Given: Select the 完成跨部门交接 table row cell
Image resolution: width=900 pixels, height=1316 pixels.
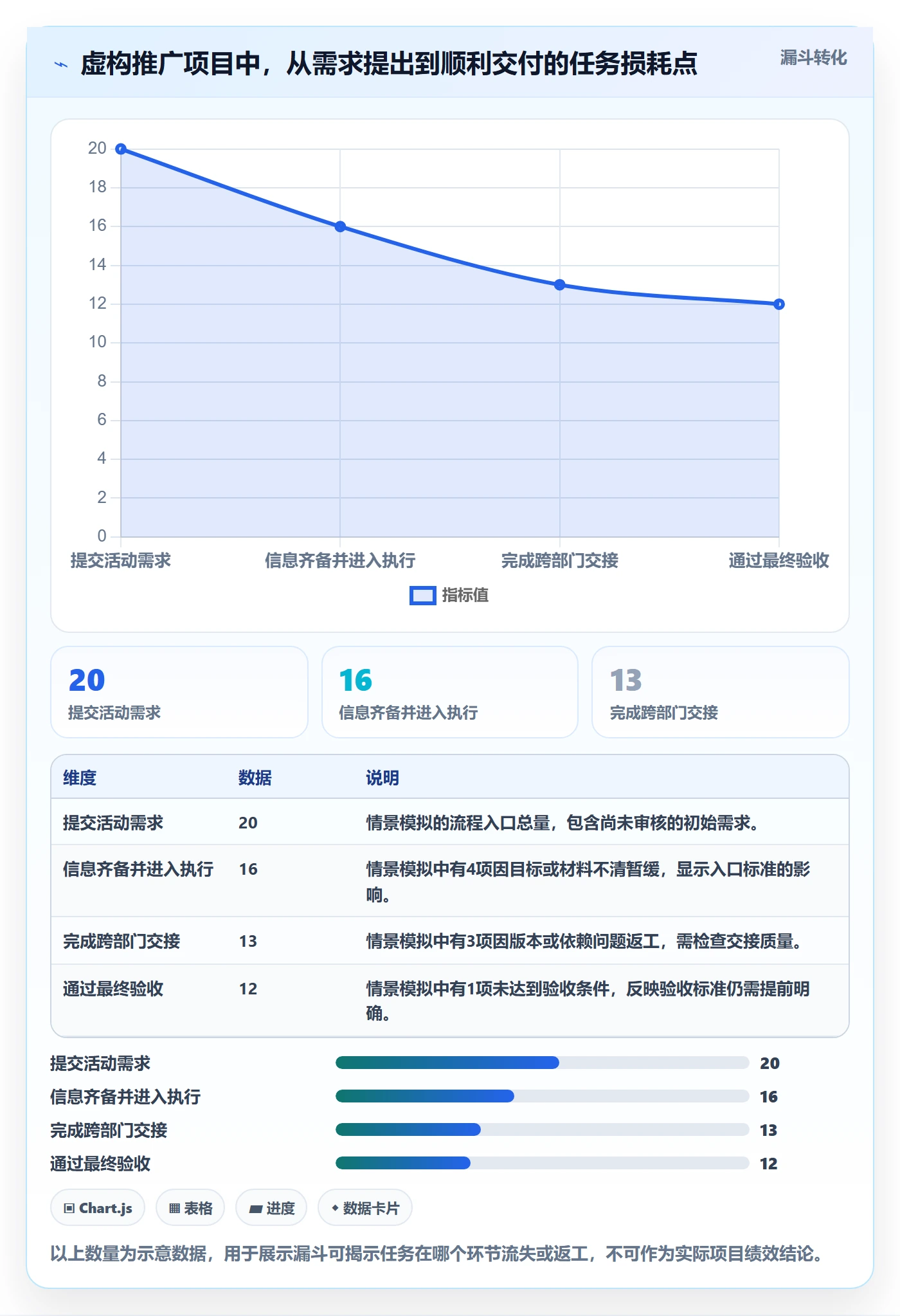Looking at the screenshot, I should coord(122,941).
